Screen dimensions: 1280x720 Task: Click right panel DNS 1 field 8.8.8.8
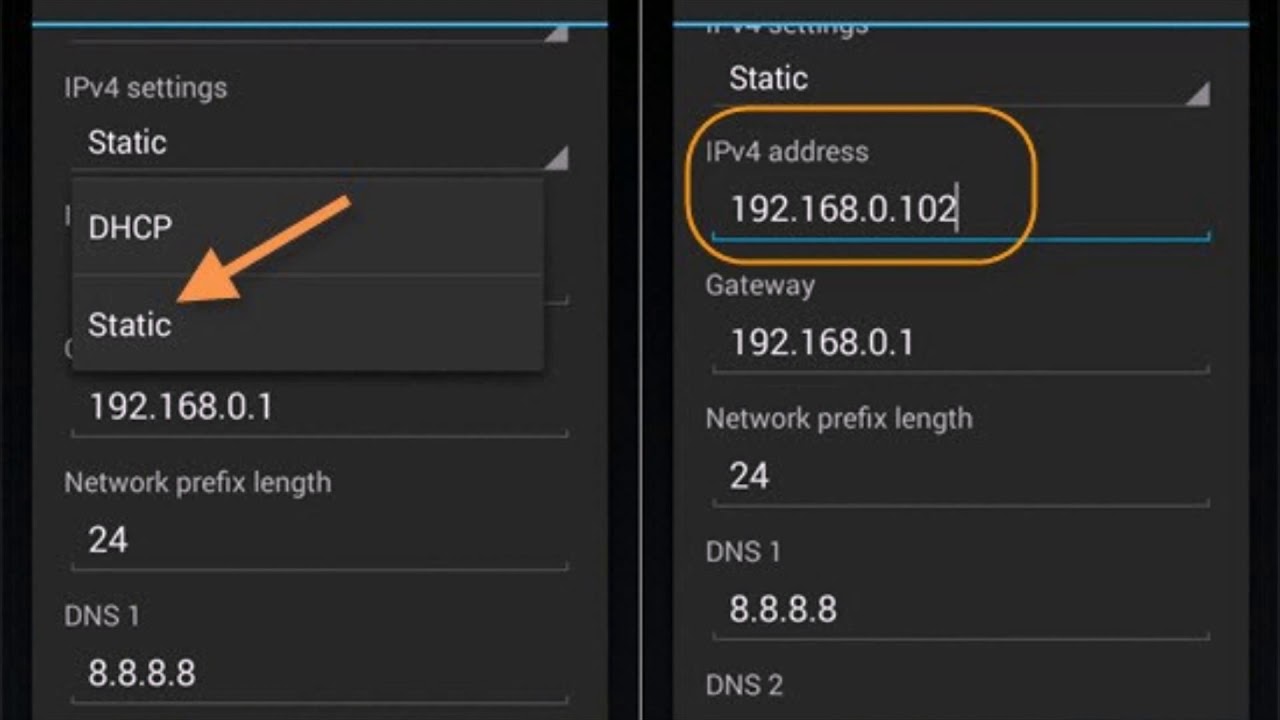click(x=960, y=609)
